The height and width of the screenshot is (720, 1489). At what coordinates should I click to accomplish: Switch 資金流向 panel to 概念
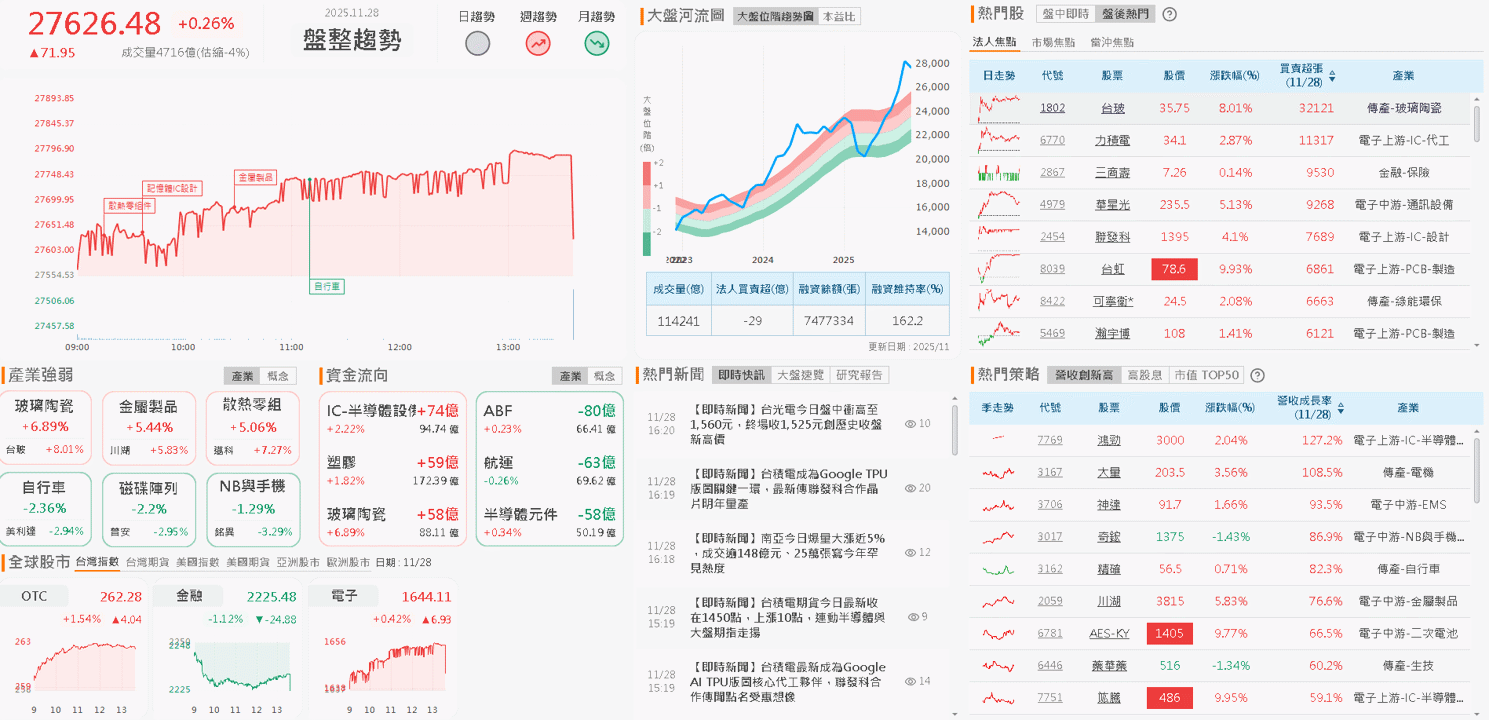pos(605,376)
